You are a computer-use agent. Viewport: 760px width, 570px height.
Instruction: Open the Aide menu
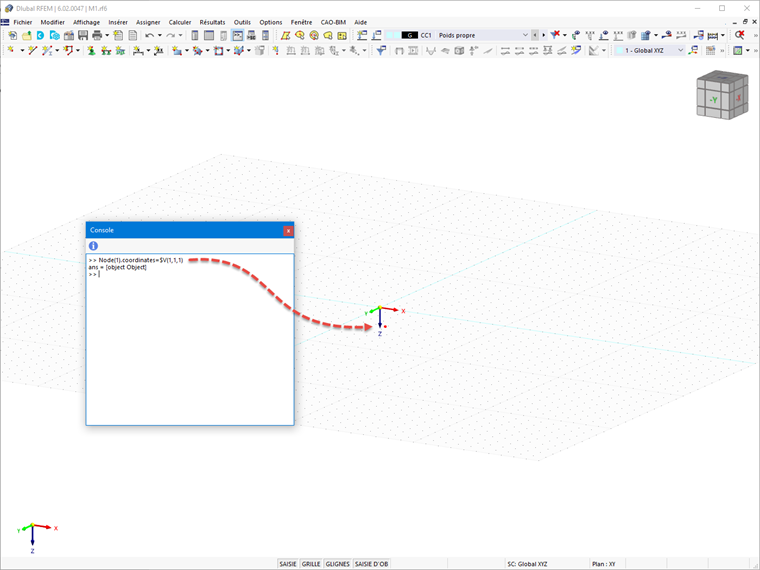[361, 22]
